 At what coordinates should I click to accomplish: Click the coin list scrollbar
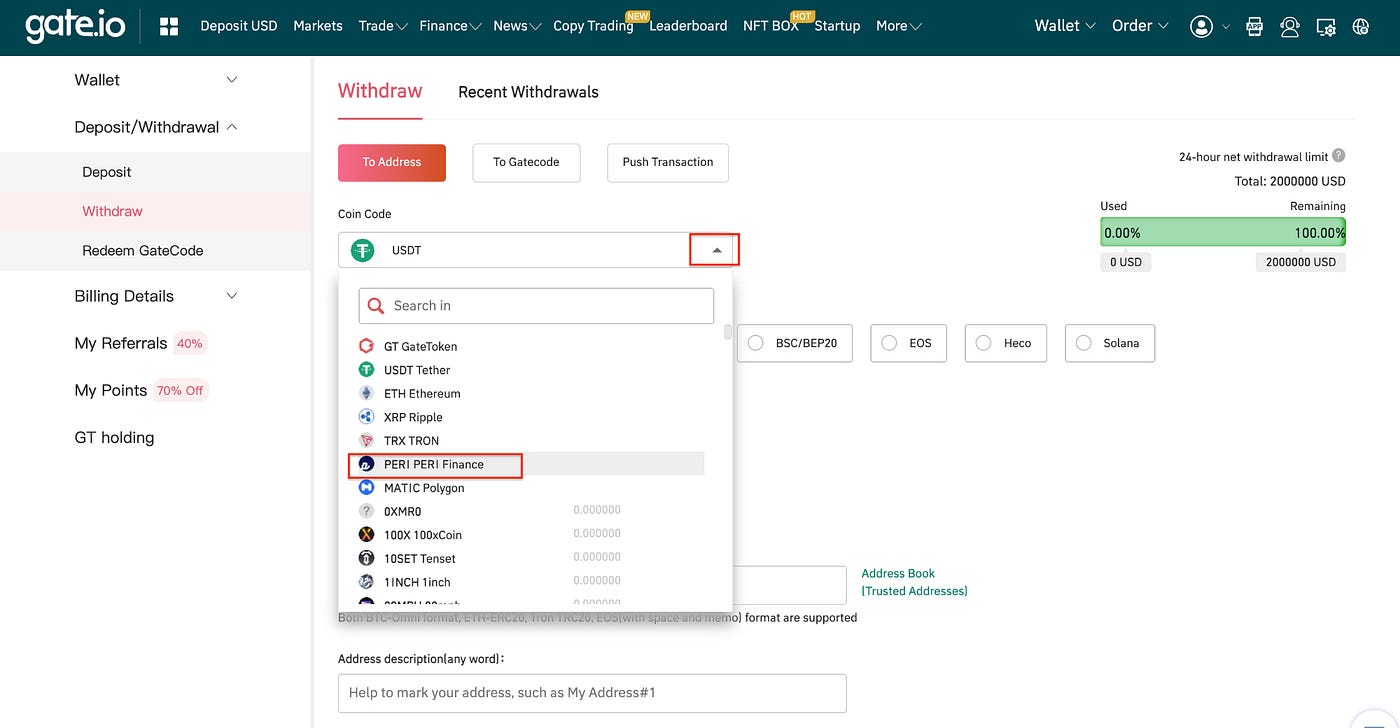tap(727, 331)
